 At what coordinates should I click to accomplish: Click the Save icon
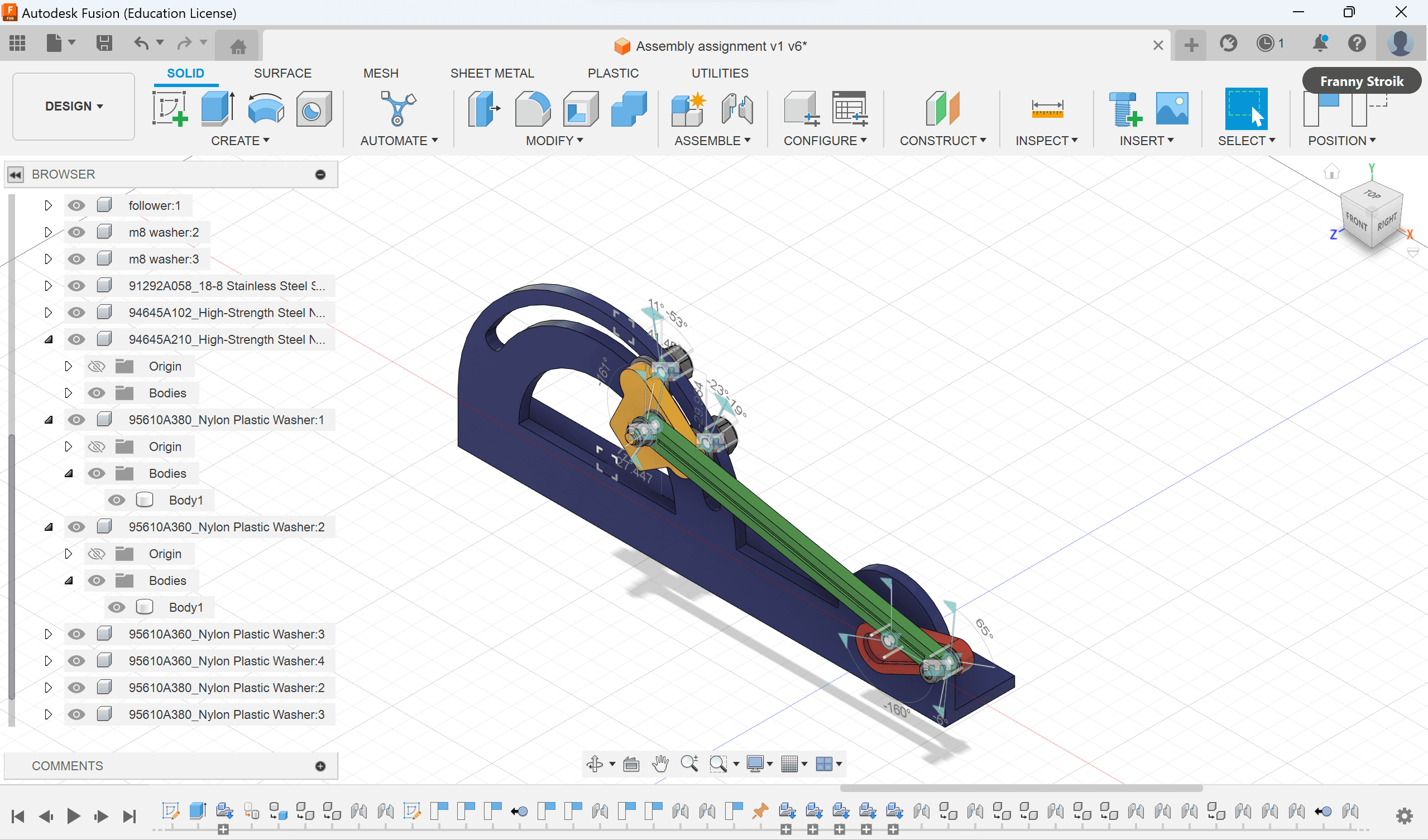click(104, 43)
